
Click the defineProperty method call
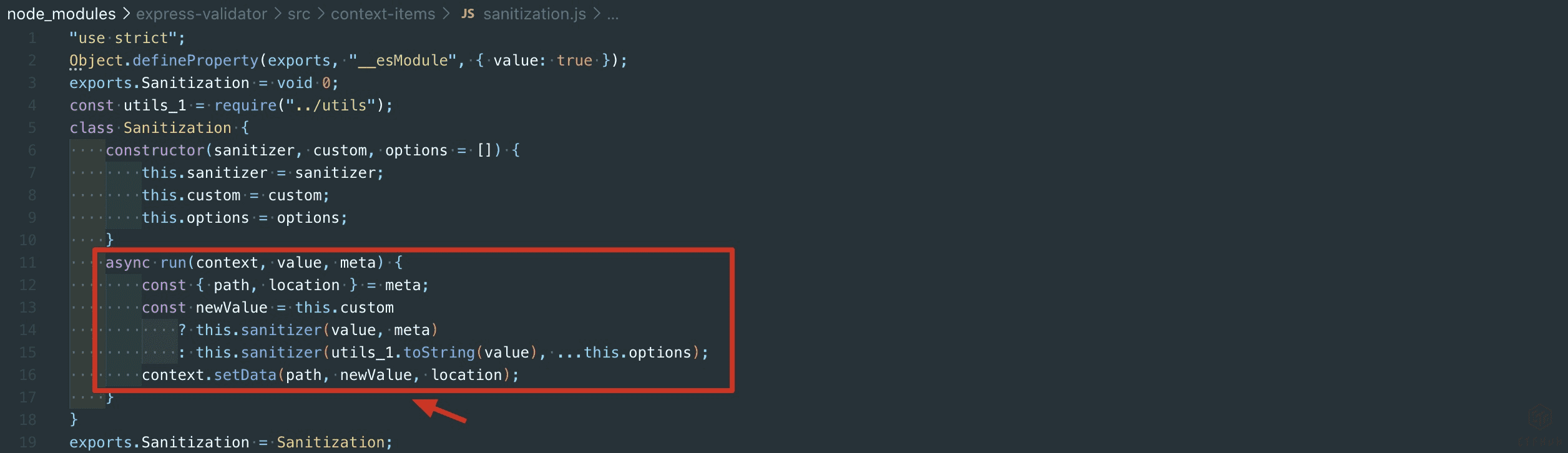pos(195,61)
